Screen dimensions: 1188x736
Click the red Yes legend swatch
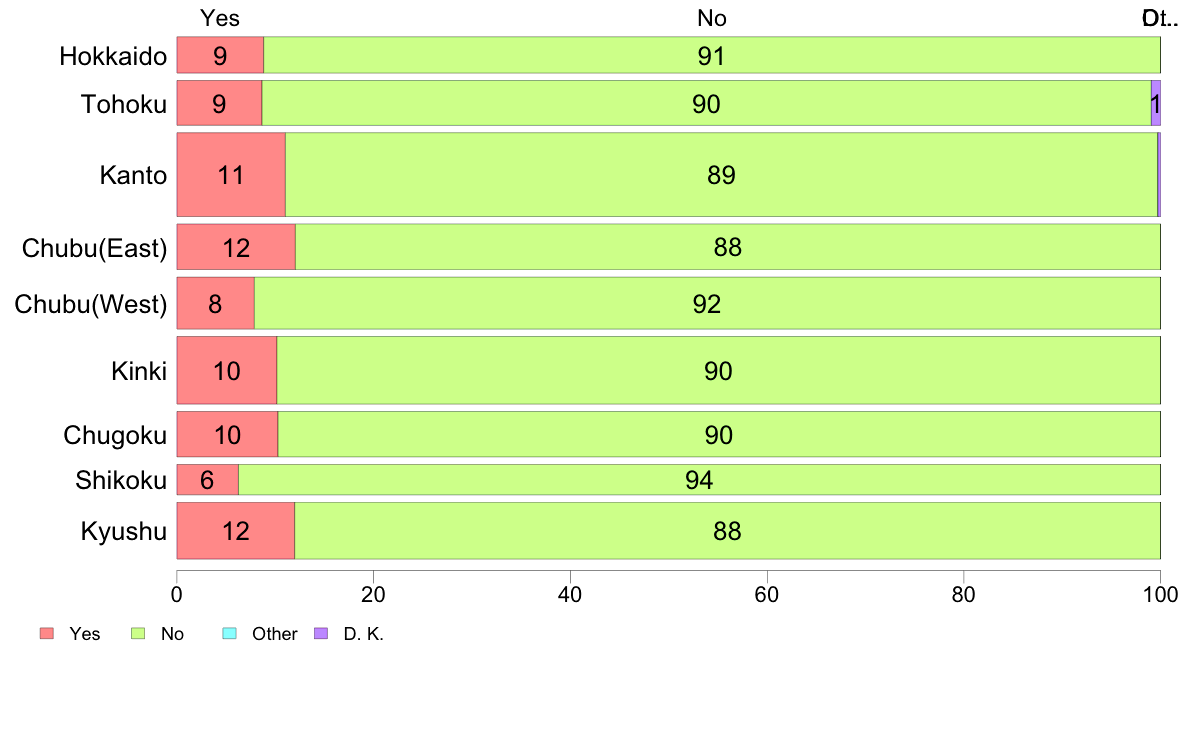tap(46, 634)
